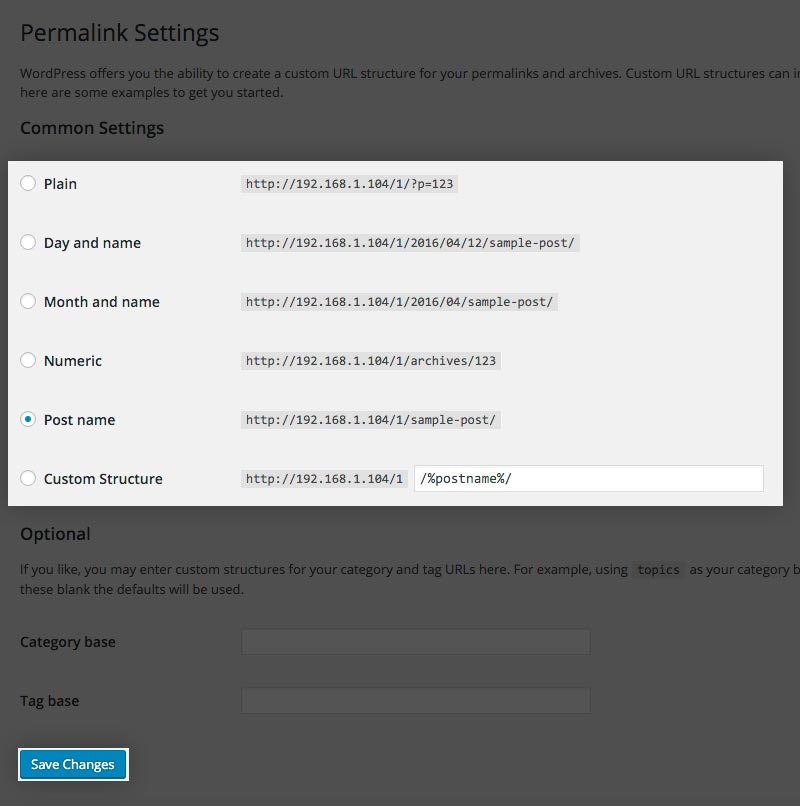
Task: Click the Post name label
Action: point(79,420)
